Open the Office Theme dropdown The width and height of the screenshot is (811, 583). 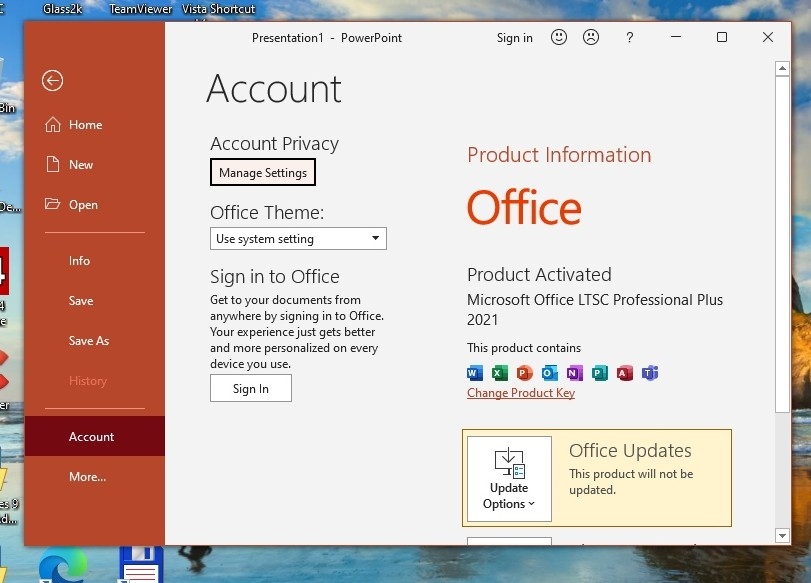298,238
